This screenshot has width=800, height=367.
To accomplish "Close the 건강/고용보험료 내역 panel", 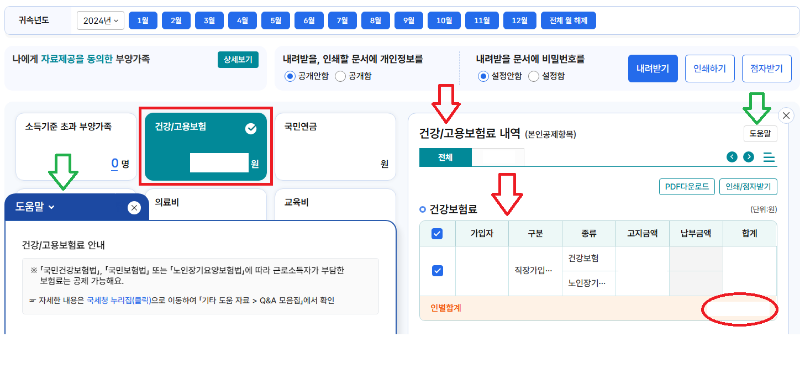I will pyautogui.click(x=786, y=115).
